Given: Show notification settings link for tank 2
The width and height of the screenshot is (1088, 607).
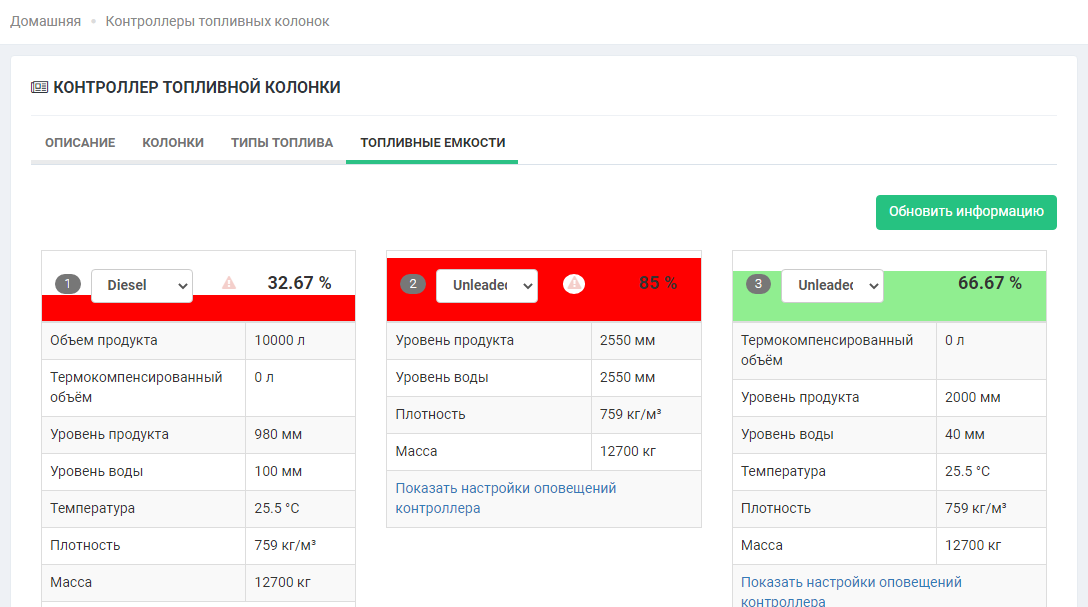Looking at the screenshot, I should (x=505, y=498).
